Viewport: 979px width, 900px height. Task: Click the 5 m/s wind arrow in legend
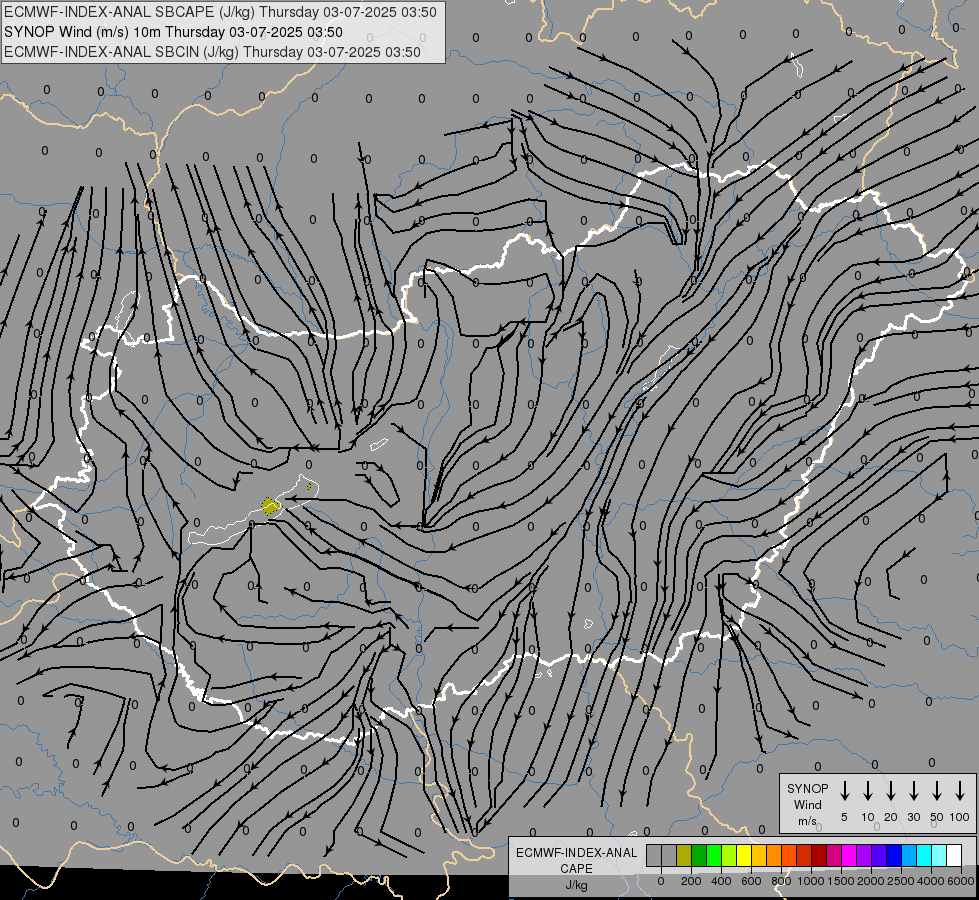point(844,791)
